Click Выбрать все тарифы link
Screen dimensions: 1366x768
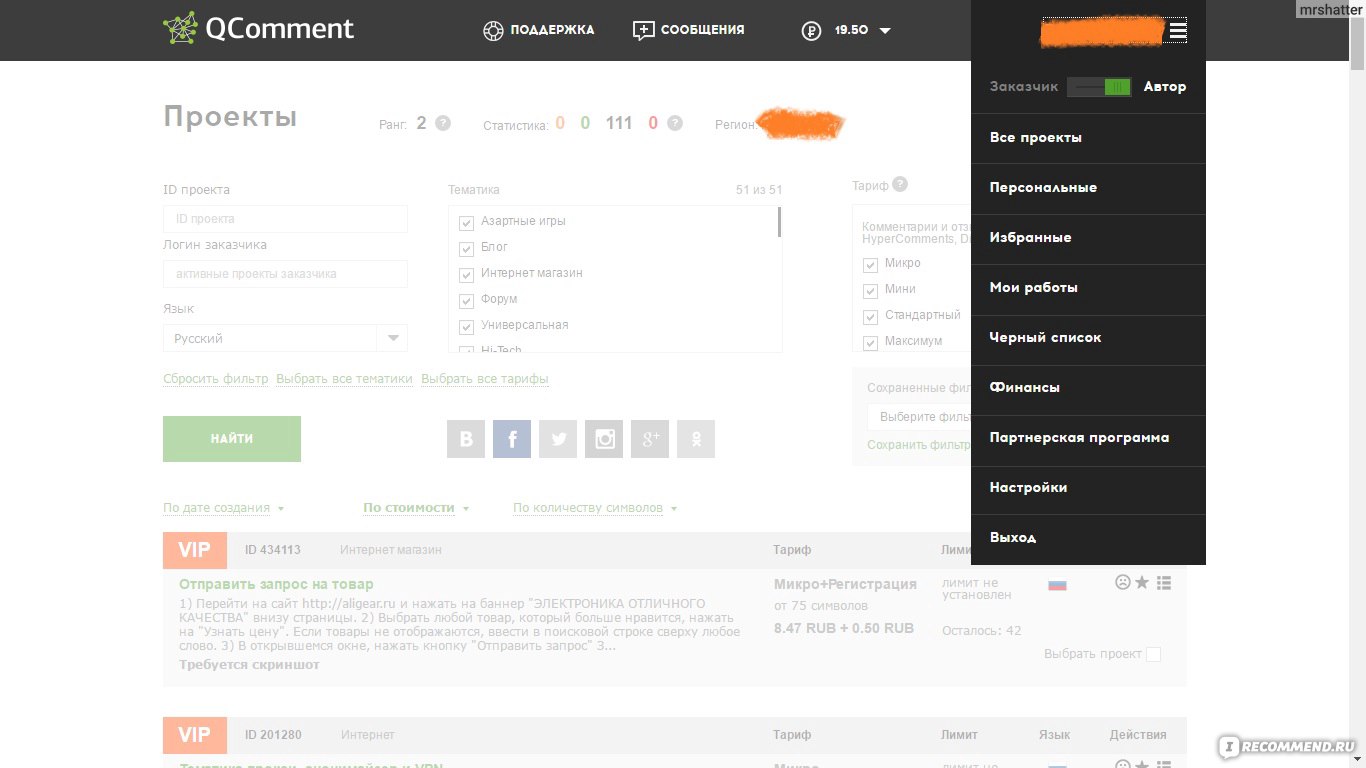pos(485,379)
